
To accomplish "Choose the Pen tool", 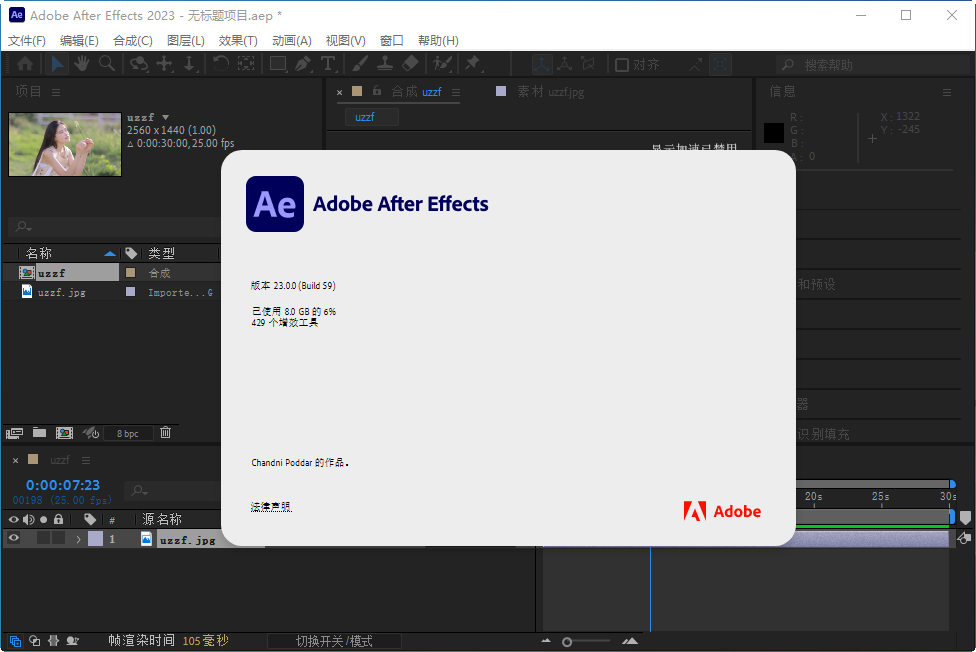I will [x=303, y=64].
